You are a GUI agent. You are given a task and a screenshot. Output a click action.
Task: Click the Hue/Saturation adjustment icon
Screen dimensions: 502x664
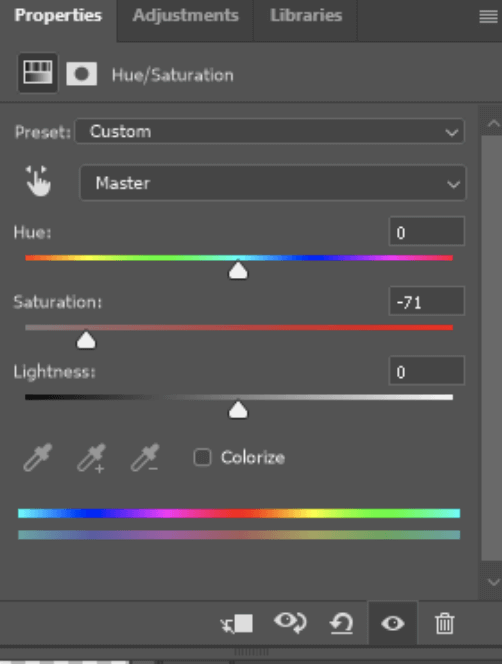point(38,73)
